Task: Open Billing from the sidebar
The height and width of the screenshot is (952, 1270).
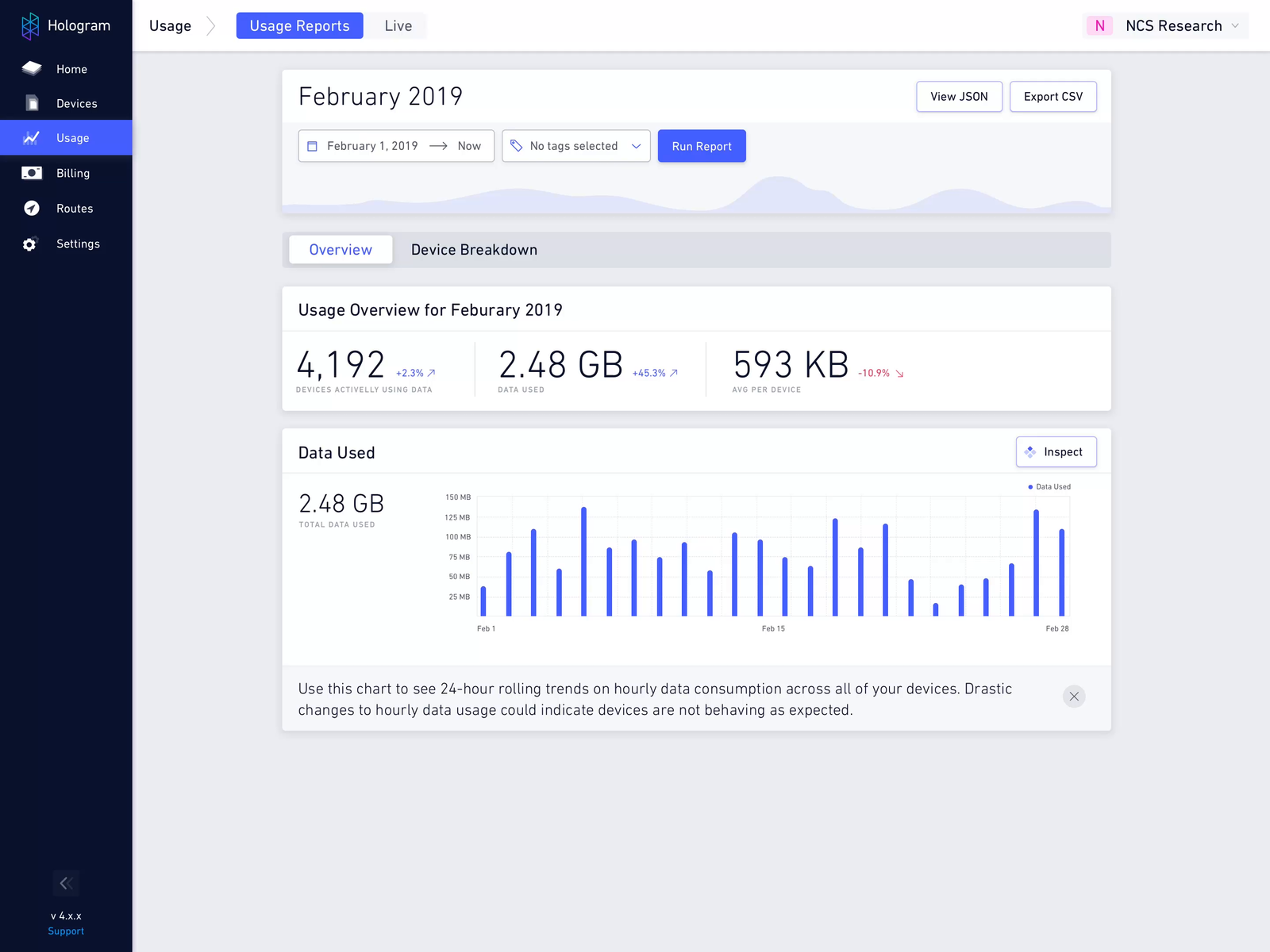Action: pyautogui.click(x=32, y=173)
